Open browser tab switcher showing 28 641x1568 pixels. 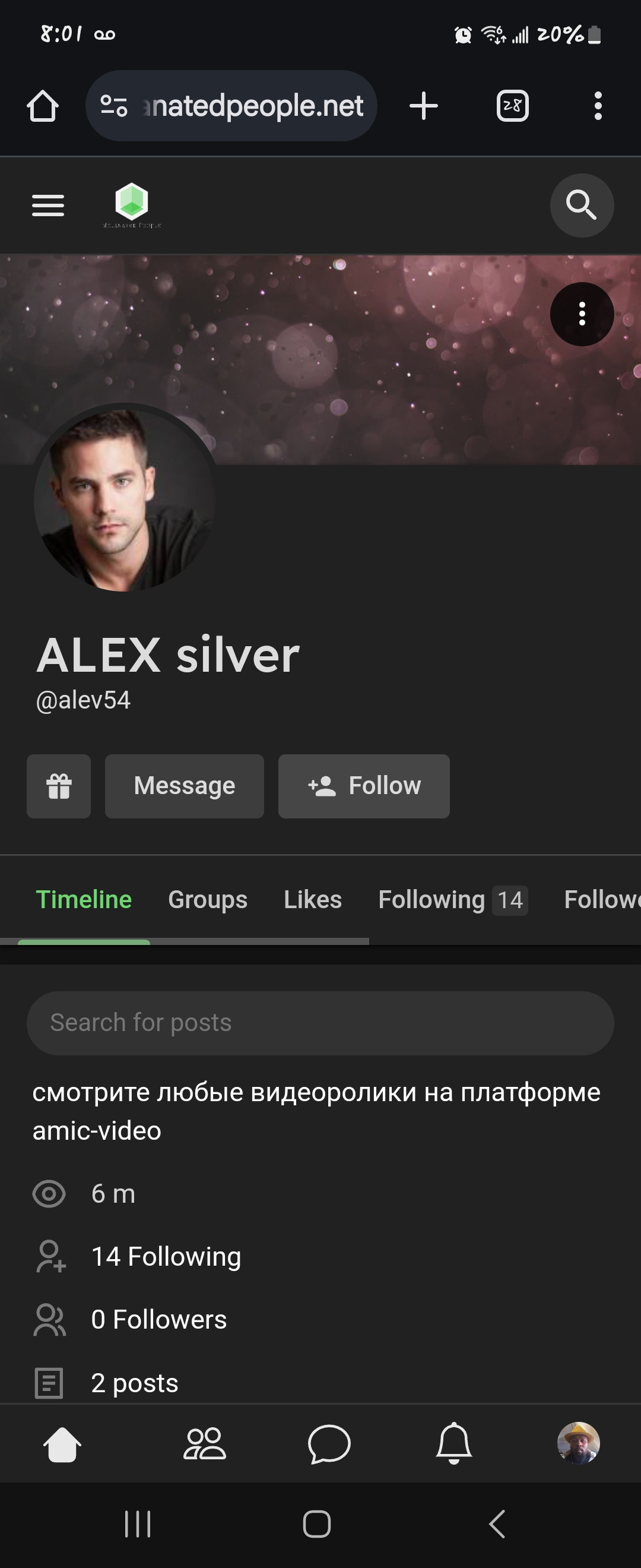tap(513, 106)
